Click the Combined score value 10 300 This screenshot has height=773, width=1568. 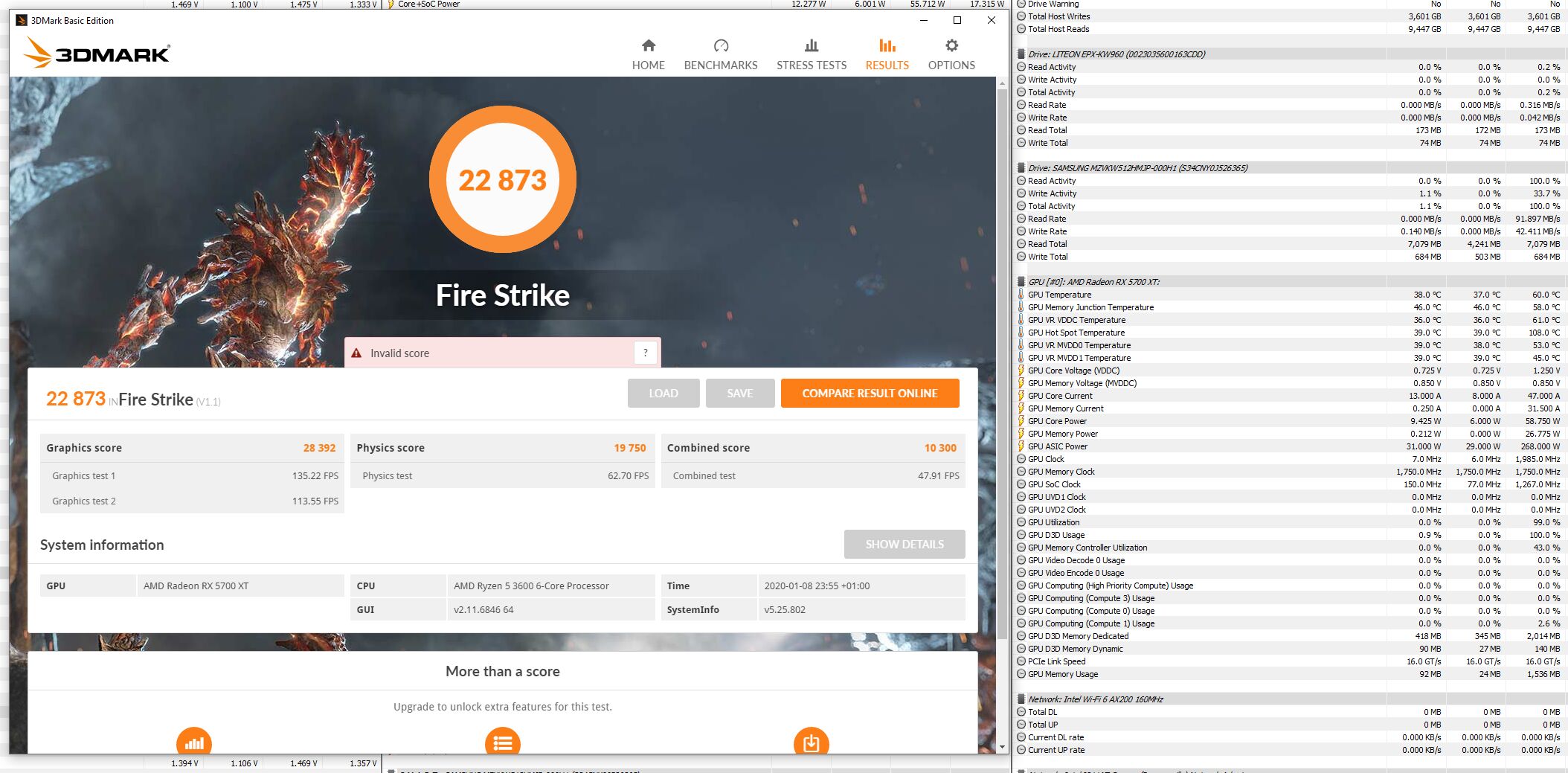pos(940,448)
